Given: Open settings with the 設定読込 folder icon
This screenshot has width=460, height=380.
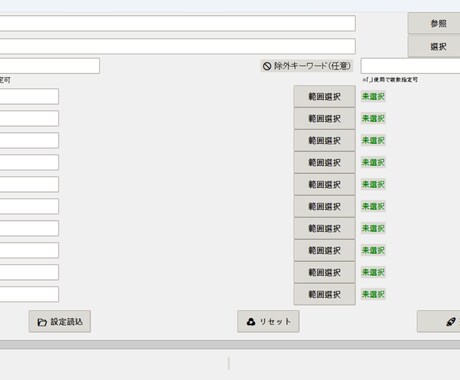Looking at the screenshot, I should (x=60, y=321).
